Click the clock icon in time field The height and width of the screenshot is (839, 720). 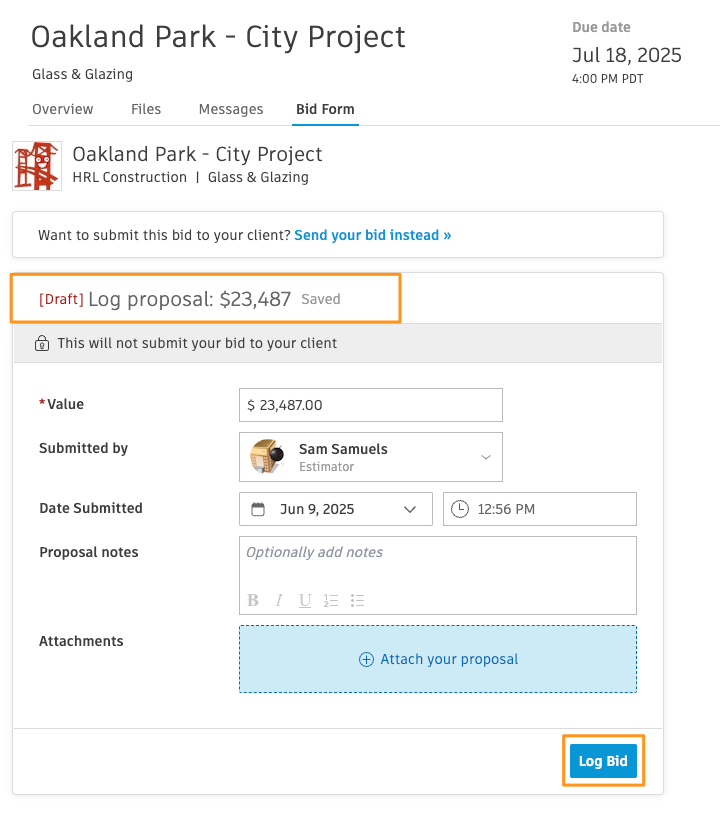(x=460, y=509)
